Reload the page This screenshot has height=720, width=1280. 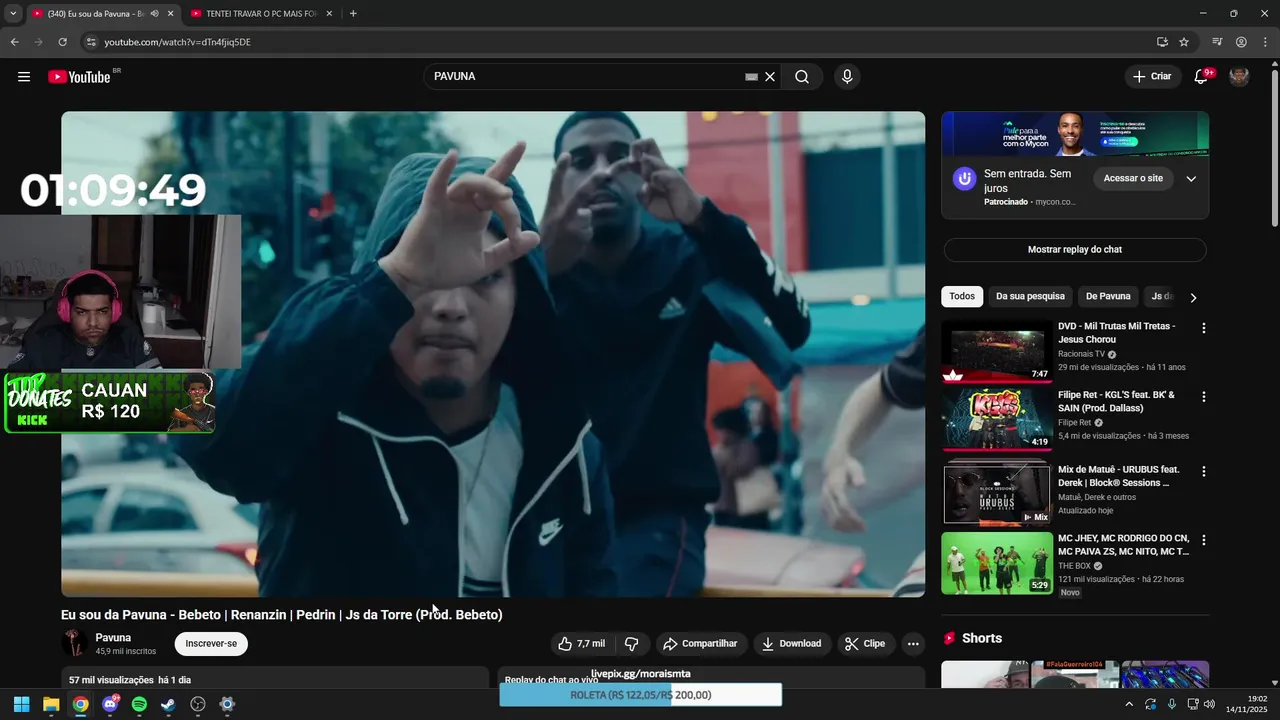62,42
